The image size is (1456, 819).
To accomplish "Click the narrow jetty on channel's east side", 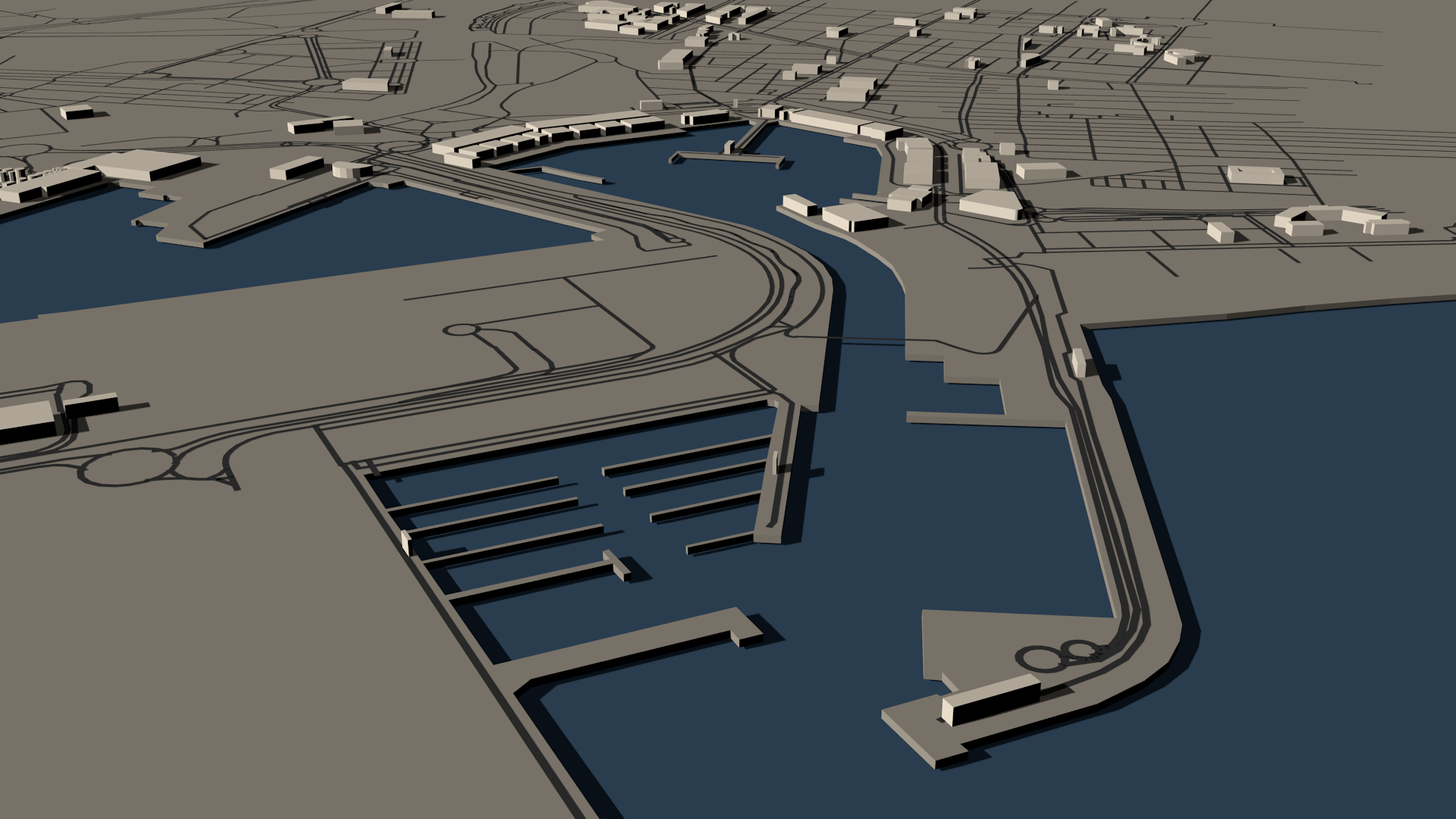I will 955,418.
